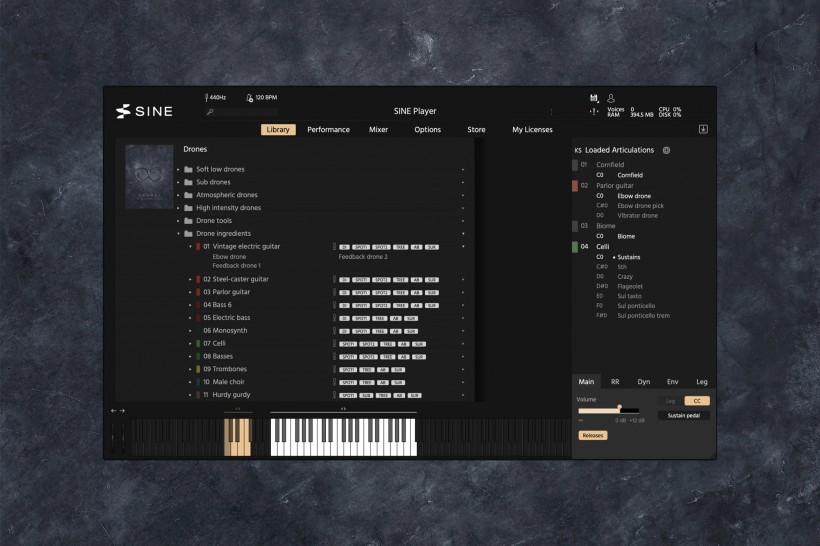The image size is (820, 546).
Task: Click the metronome 120 BPM icon
Action: click(x=249, y=98)
